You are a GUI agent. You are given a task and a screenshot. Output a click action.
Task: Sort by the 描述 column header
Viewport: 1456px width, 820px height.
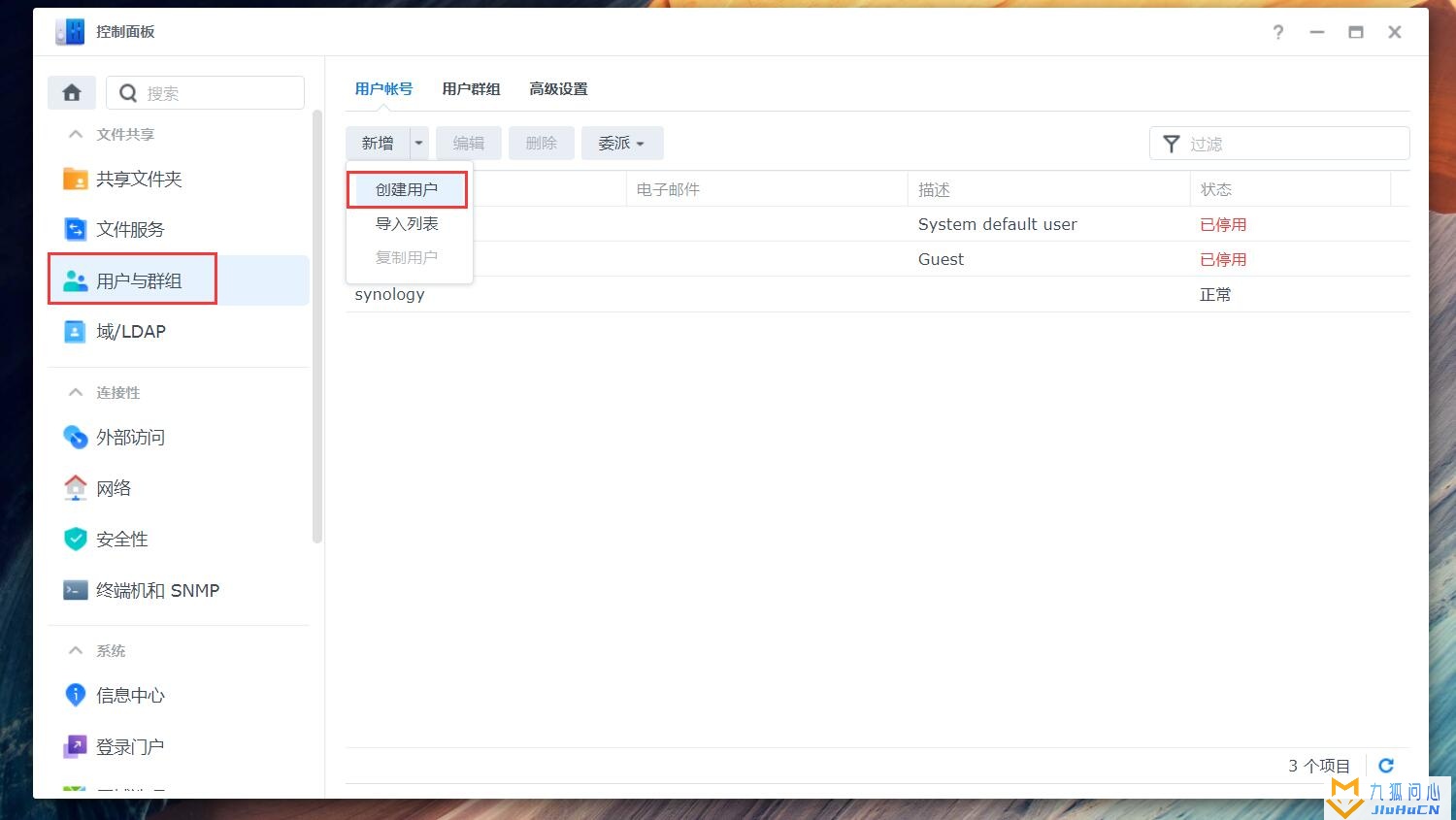pos(1049,189)
